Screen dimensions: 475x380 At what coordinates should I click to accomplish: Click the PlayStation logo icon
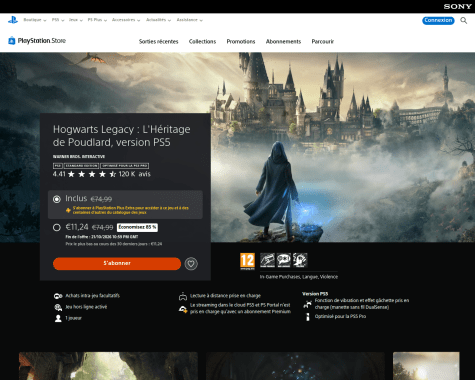tap(13, 20)
